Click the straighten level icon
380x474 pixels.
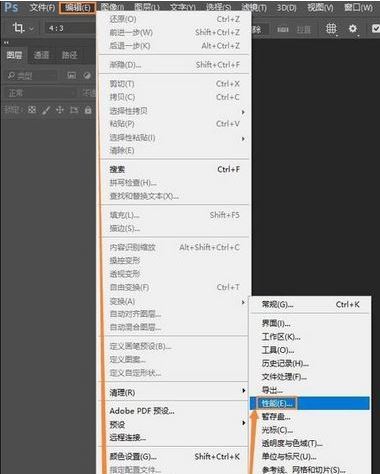tap(283, 30)
